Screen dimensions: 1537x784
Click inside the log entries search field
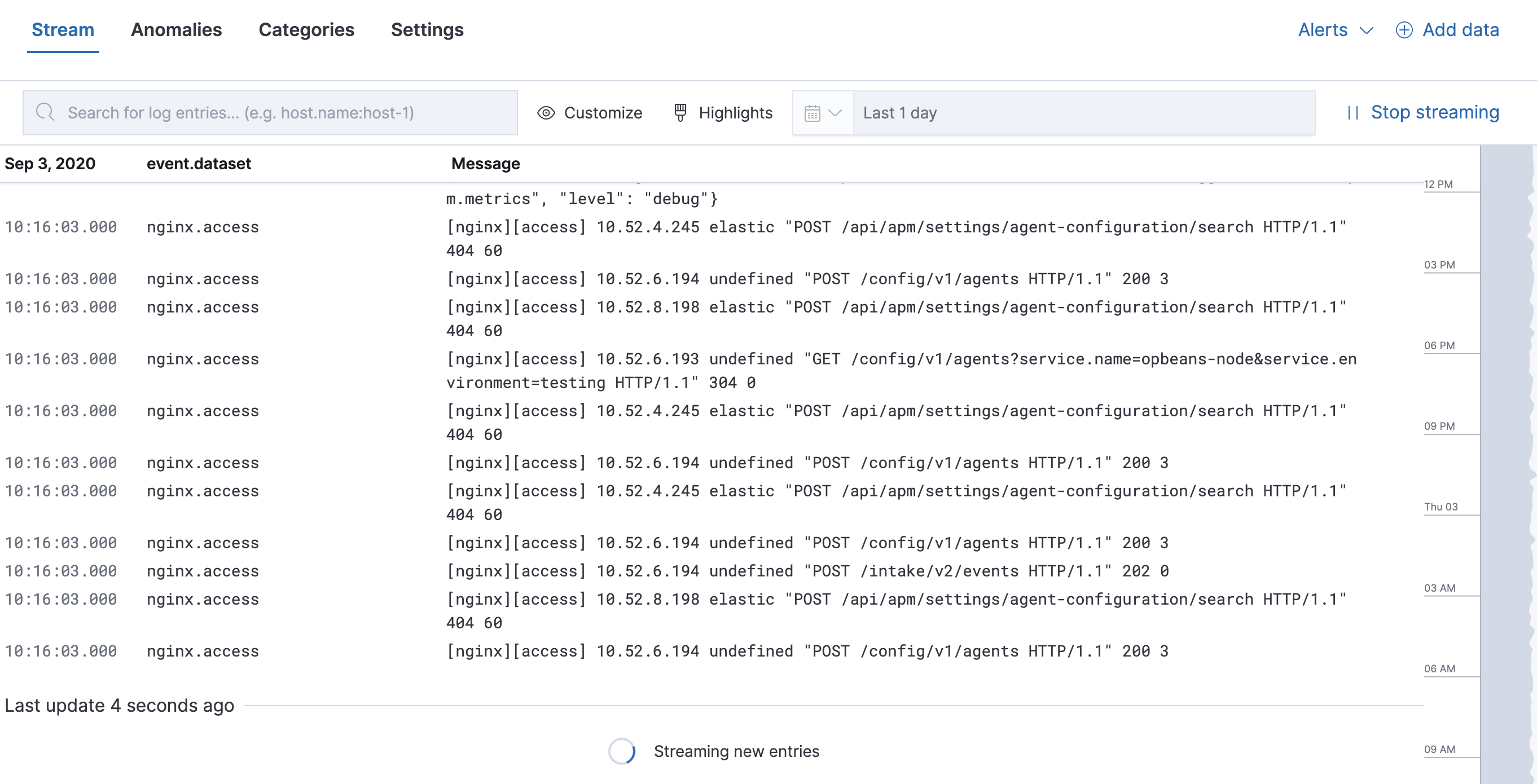pyautogui.click(x=269, y=112)
